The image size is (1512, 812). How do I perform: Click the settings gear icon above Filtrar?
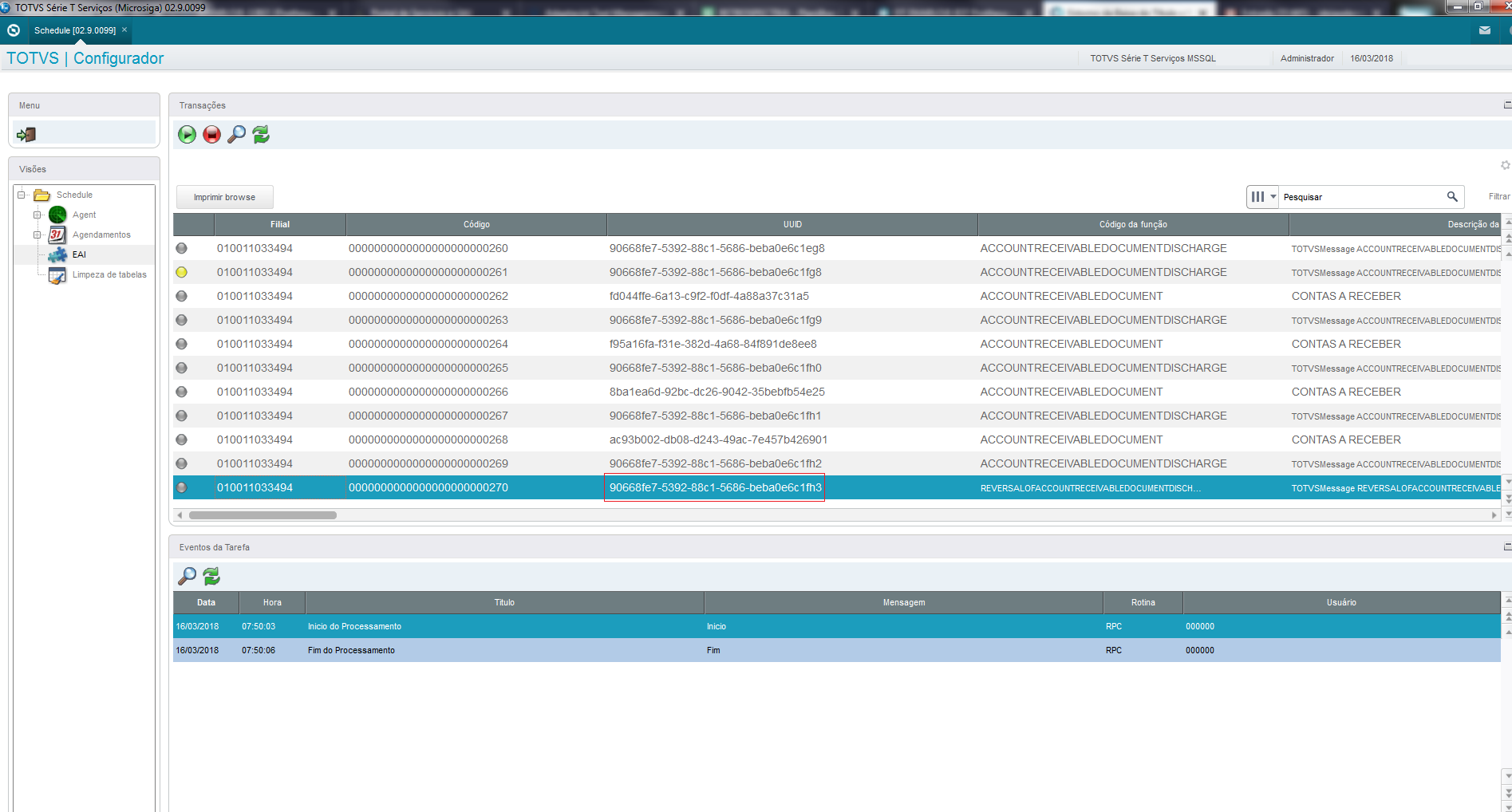(x=1505, y=165)
